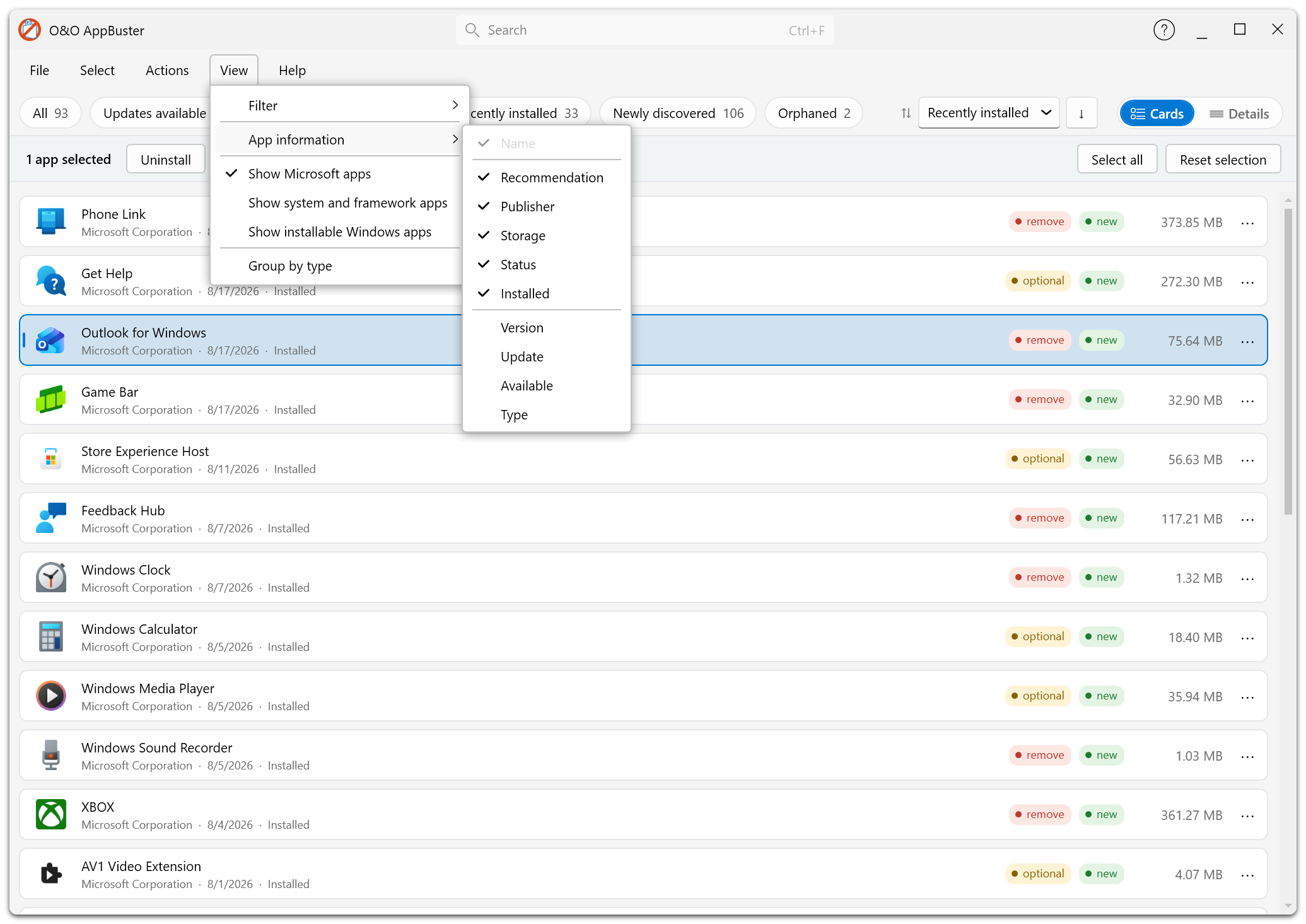Expand the Filter submenu
The width and height of the screenshot is (1306, 924).
(339, 105)
